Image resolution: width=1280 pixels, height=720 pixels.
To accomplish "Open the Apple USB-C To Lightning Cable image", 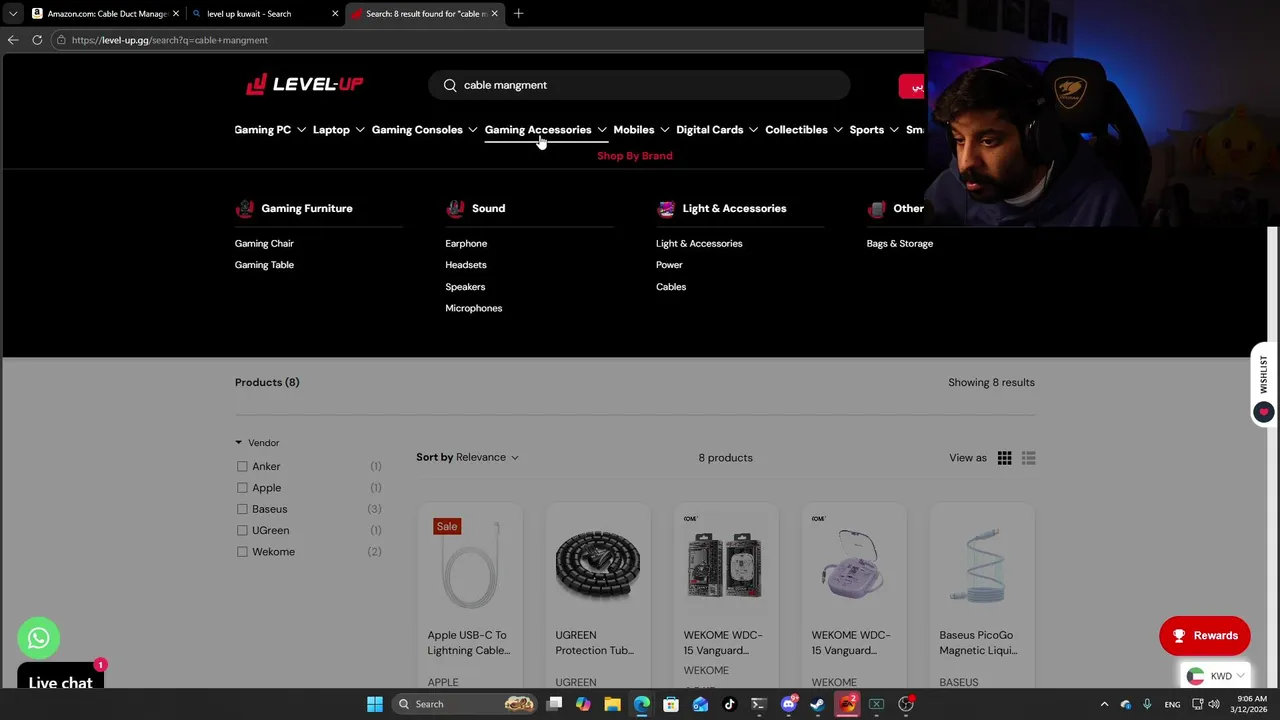I will pyautogui.click(x=470, y=565).
